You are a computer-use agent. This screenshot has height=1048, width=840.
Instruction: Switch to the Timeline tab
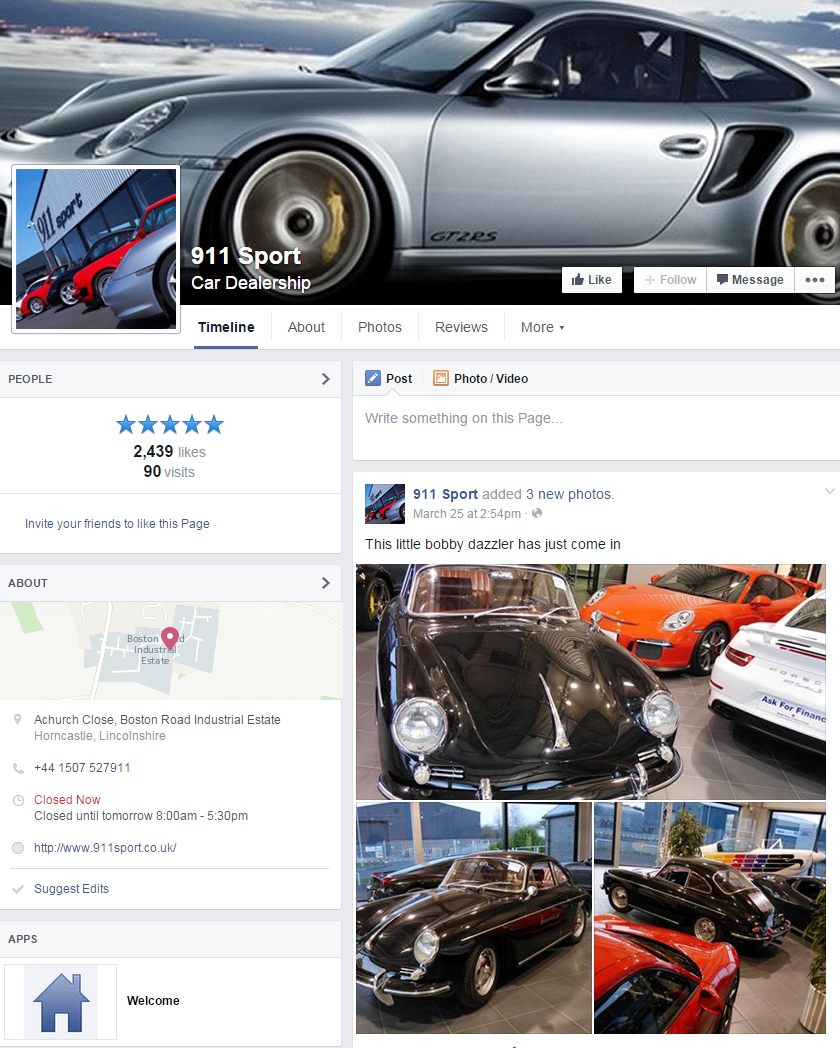[x=226, y=328]
